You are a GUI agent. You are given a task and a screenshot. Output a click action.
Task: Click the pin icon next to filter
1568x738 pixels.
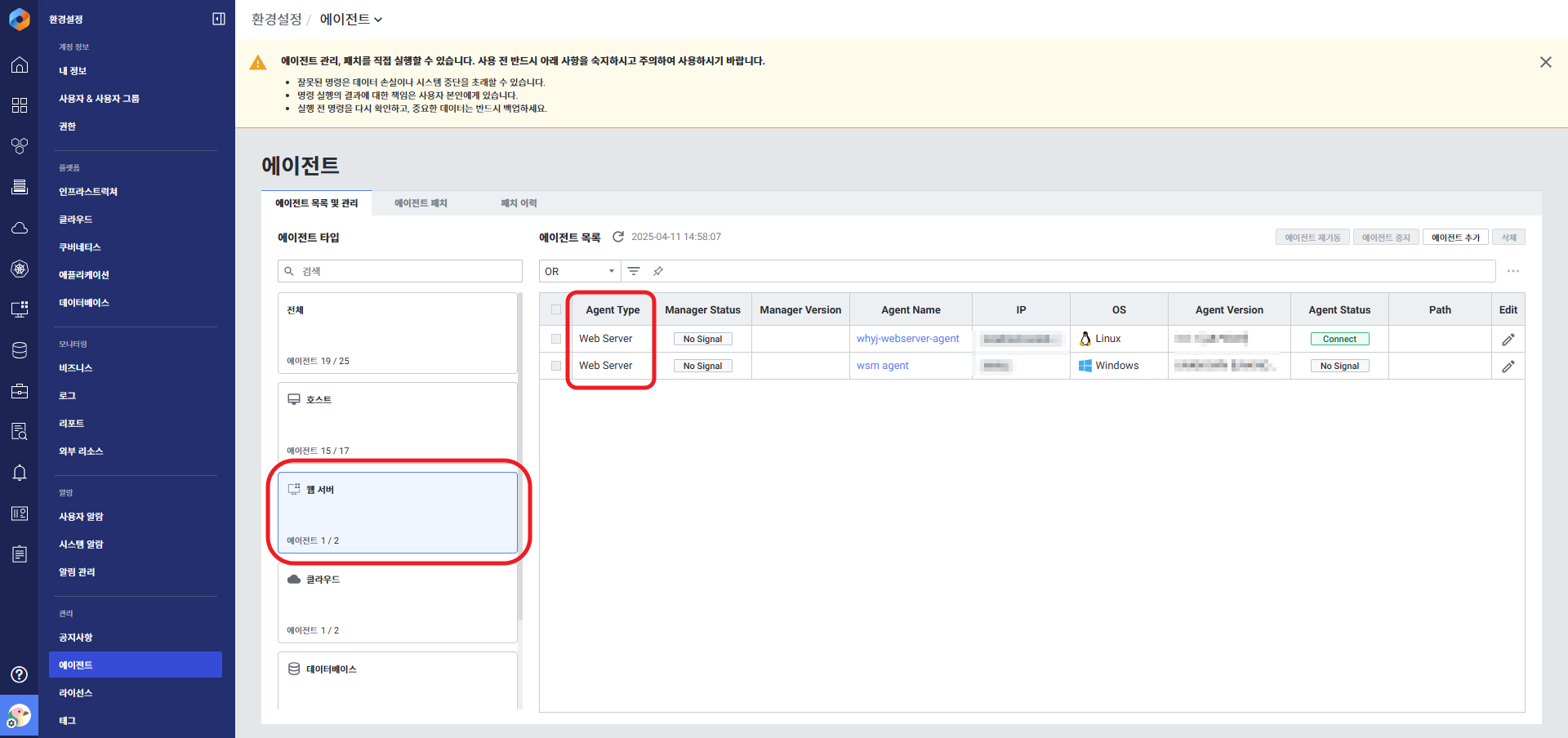[658, 271]
